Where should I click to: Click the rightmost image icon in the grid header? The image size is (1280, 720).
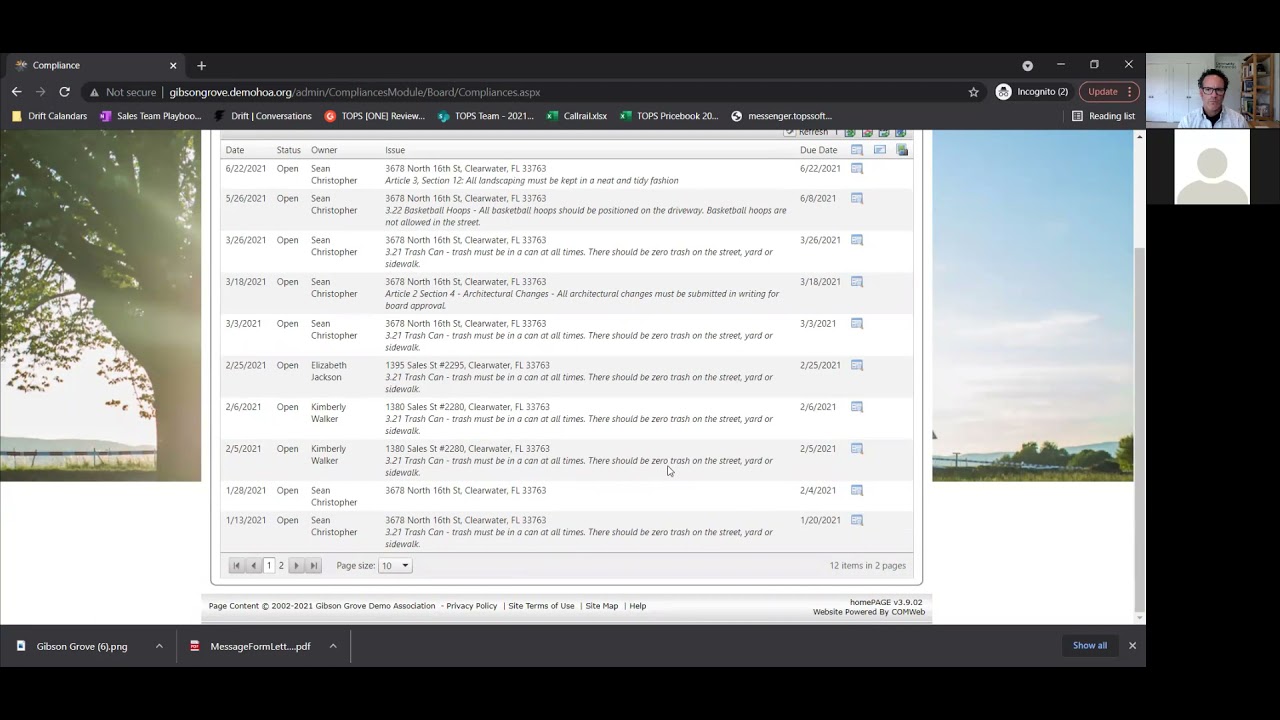(x=902, y=150)
